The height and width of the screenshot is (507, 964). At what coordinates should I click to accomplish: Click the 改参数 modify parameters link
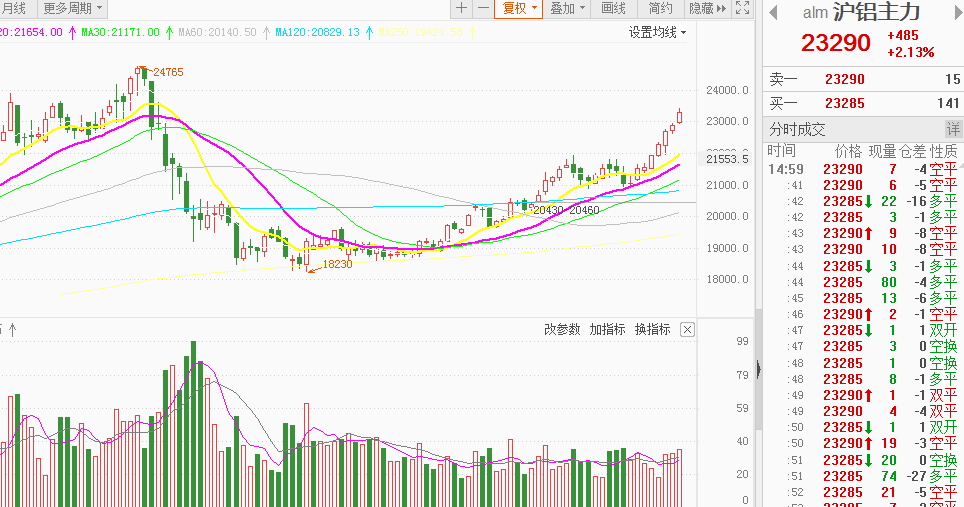click(x=562, y=329)
